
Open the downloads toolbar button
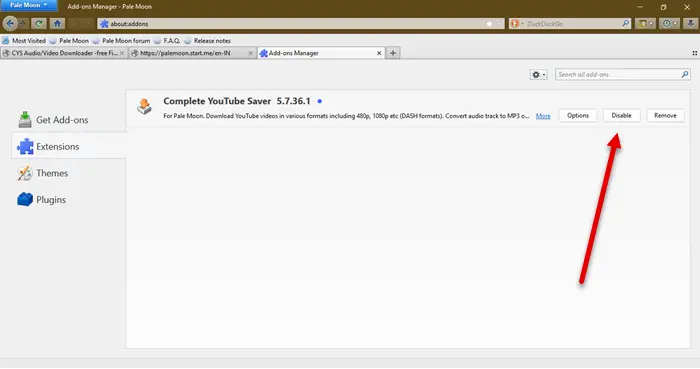tap(690, 24)
